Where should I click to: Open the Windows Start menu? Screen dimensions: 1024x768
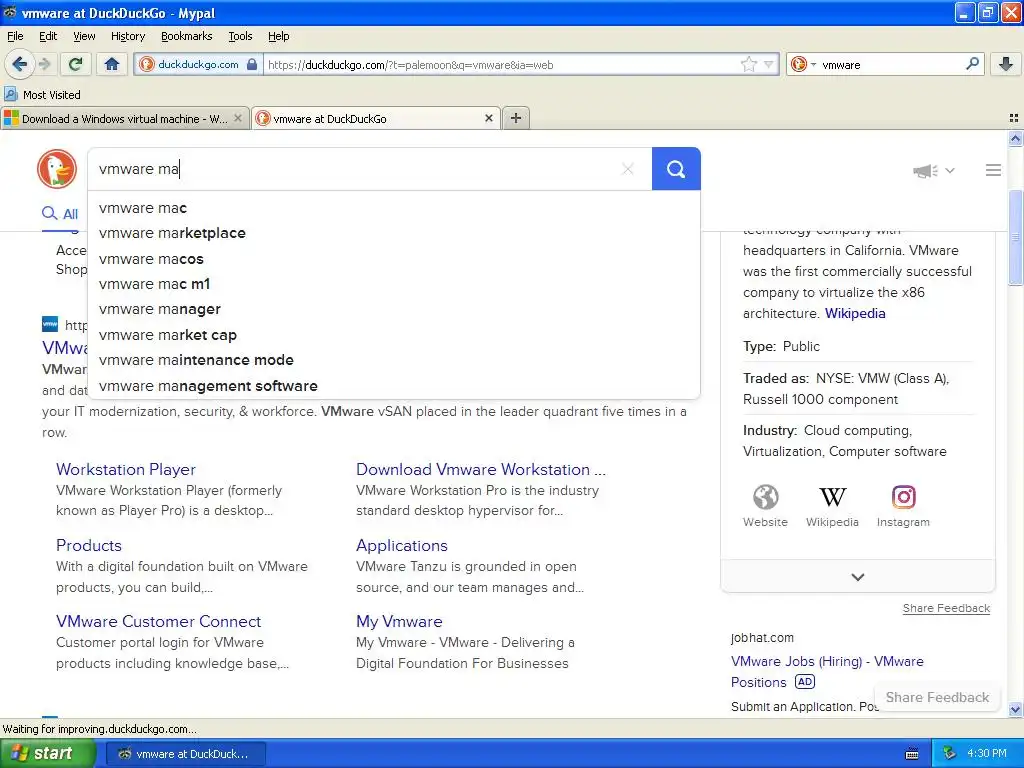click(x=47, y=754)
